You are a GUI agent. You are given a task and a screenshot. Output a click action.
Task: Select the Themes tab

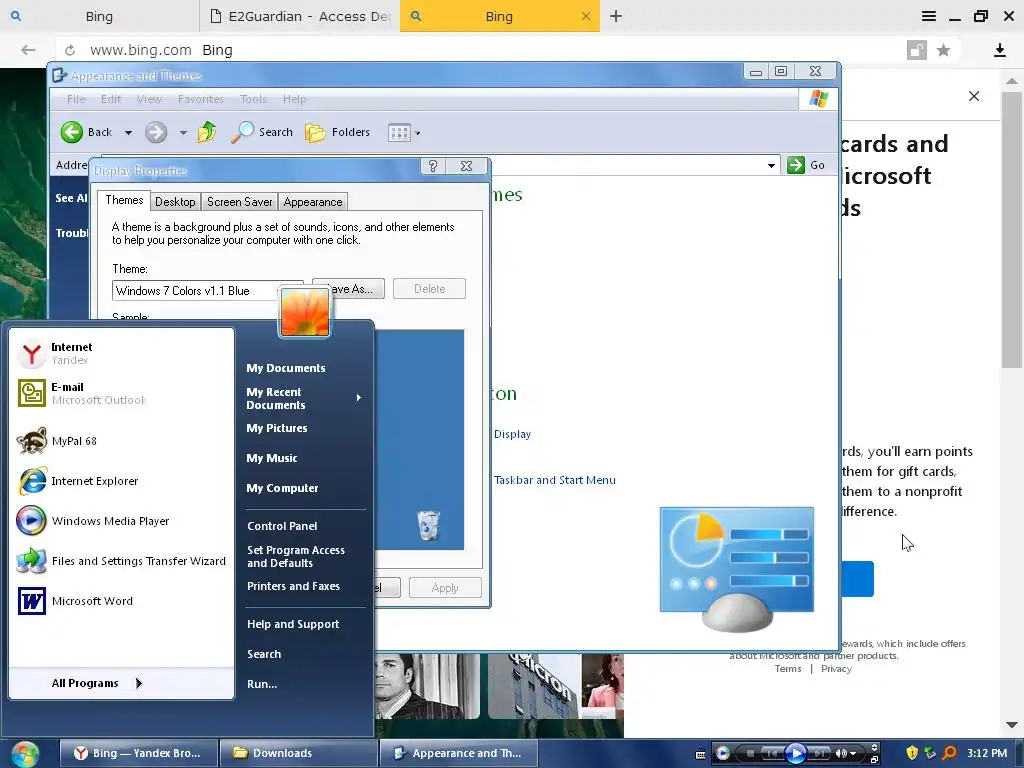124,200
